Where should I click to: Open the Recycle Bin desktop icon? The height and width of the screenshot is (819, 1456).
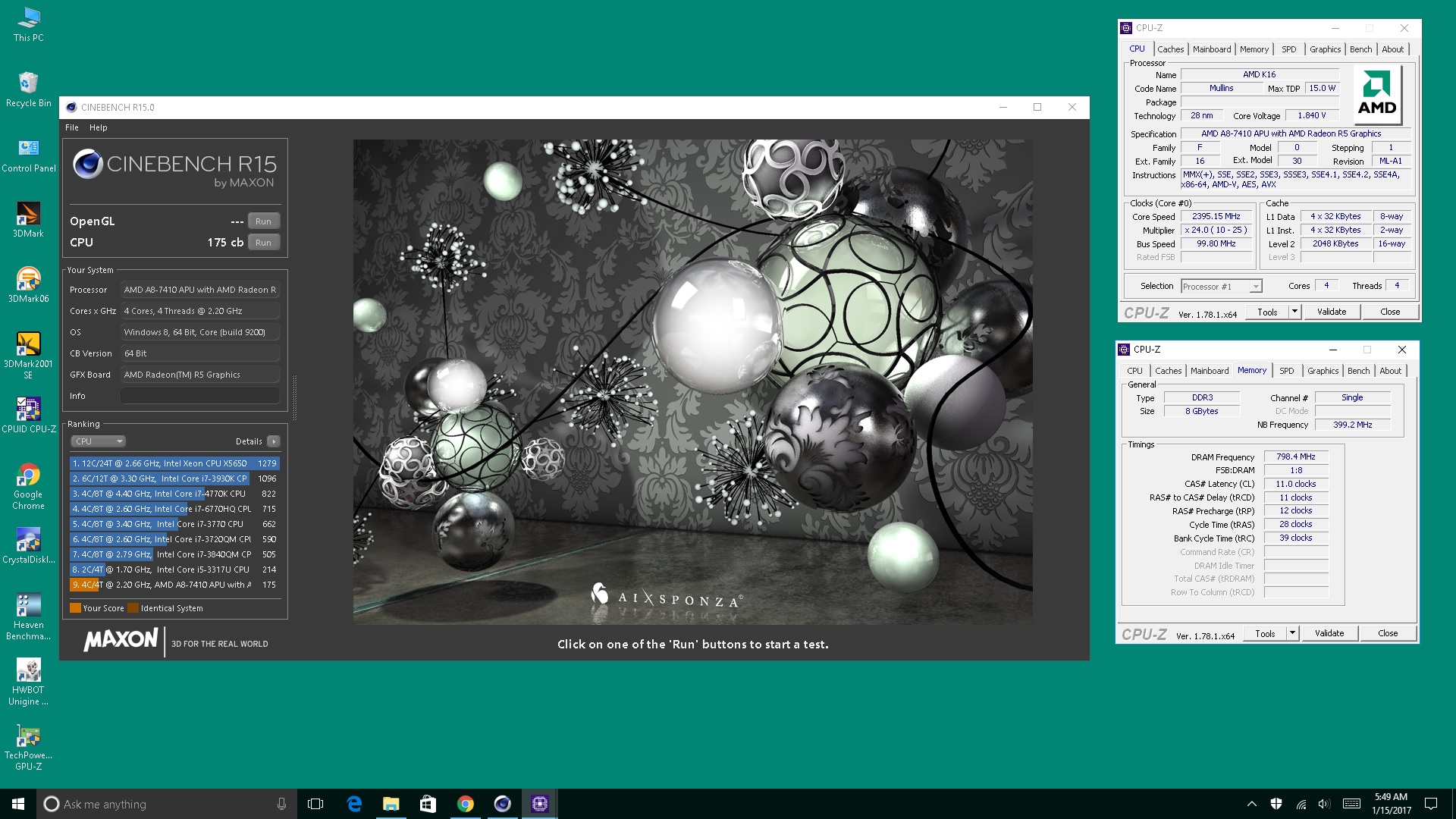tap(29, 89)
